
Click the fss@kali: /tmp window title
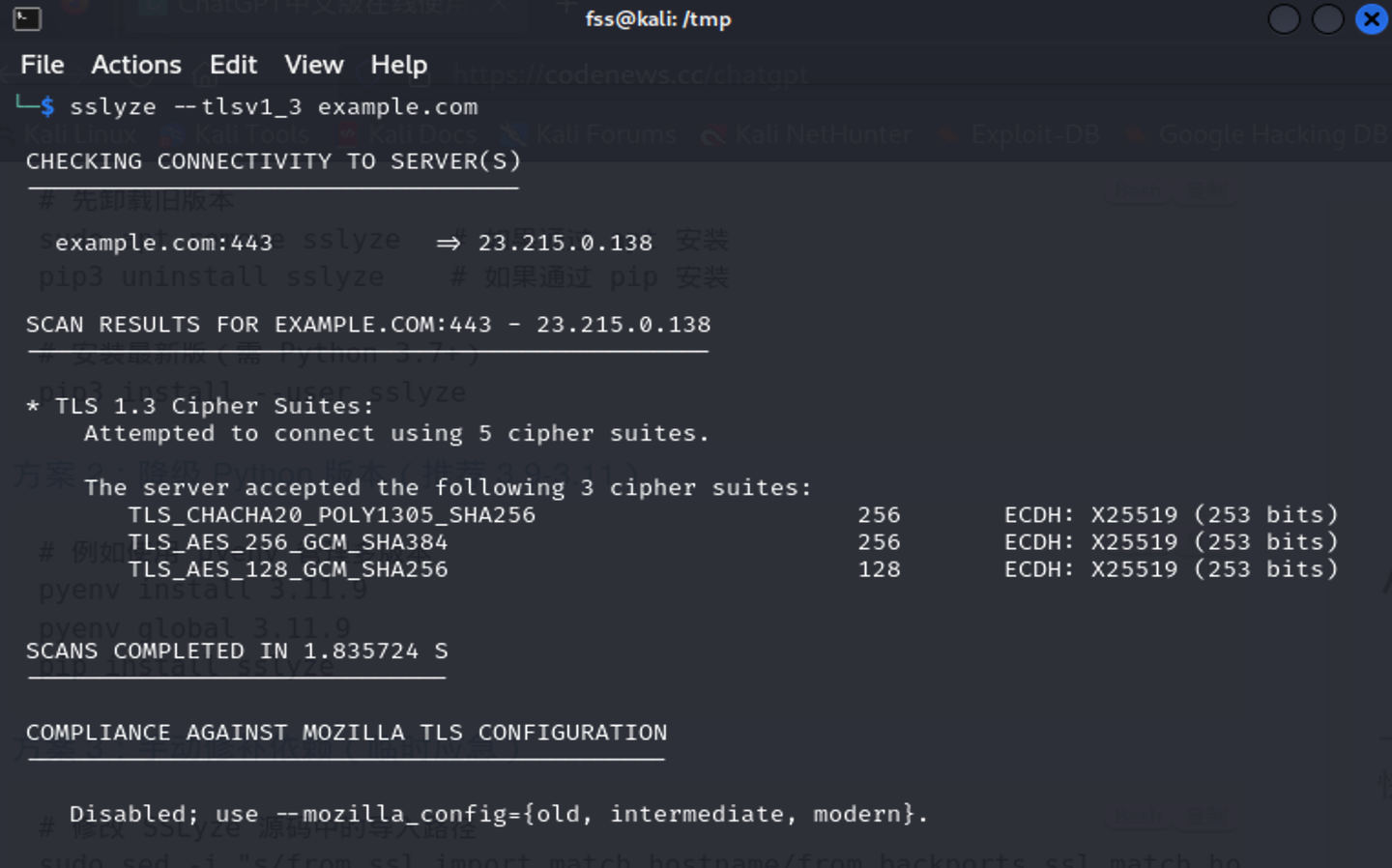[658, 19]
